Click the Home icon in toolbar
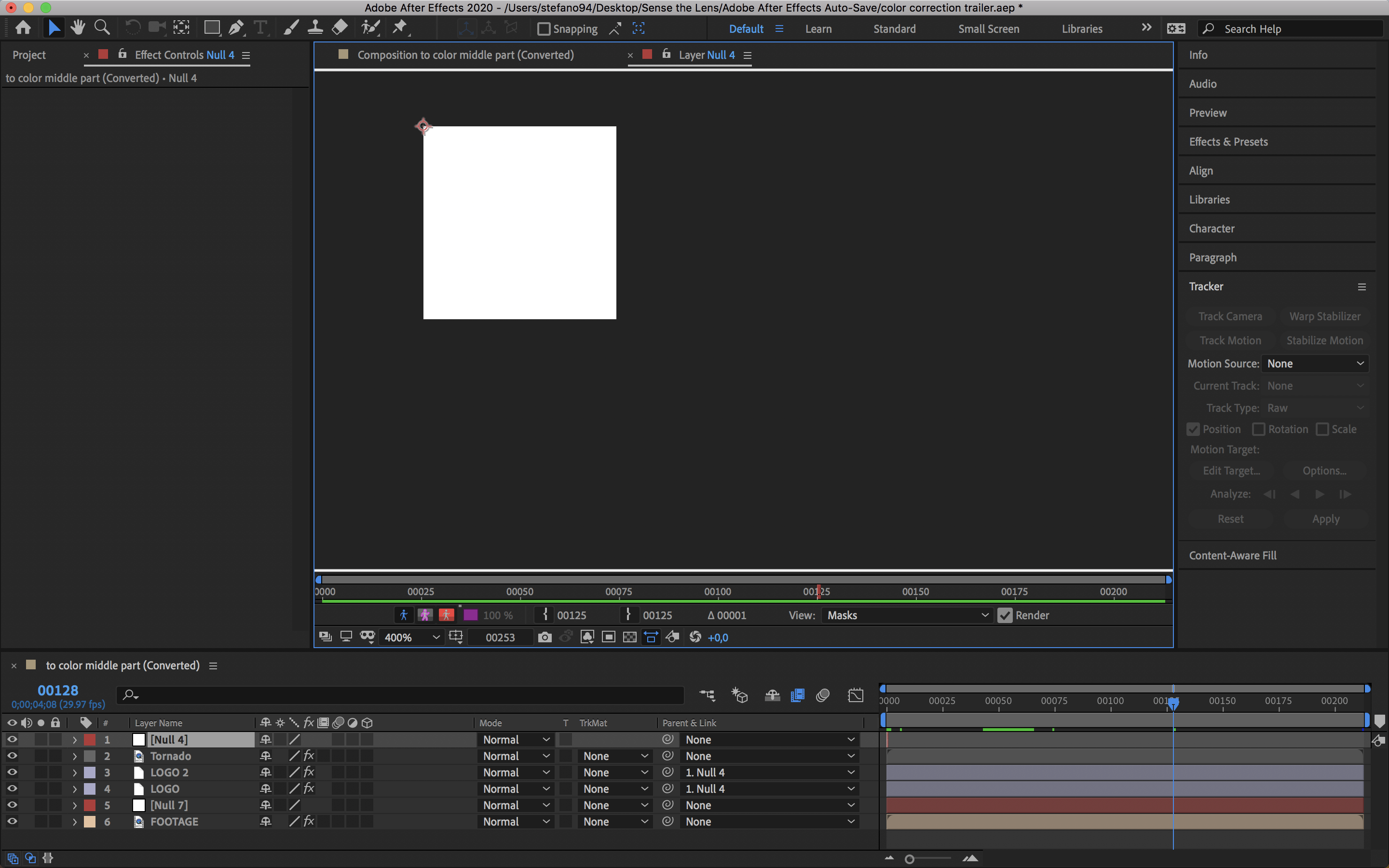The height and width of the screenshot is (868, 1389). pos(24,27)
